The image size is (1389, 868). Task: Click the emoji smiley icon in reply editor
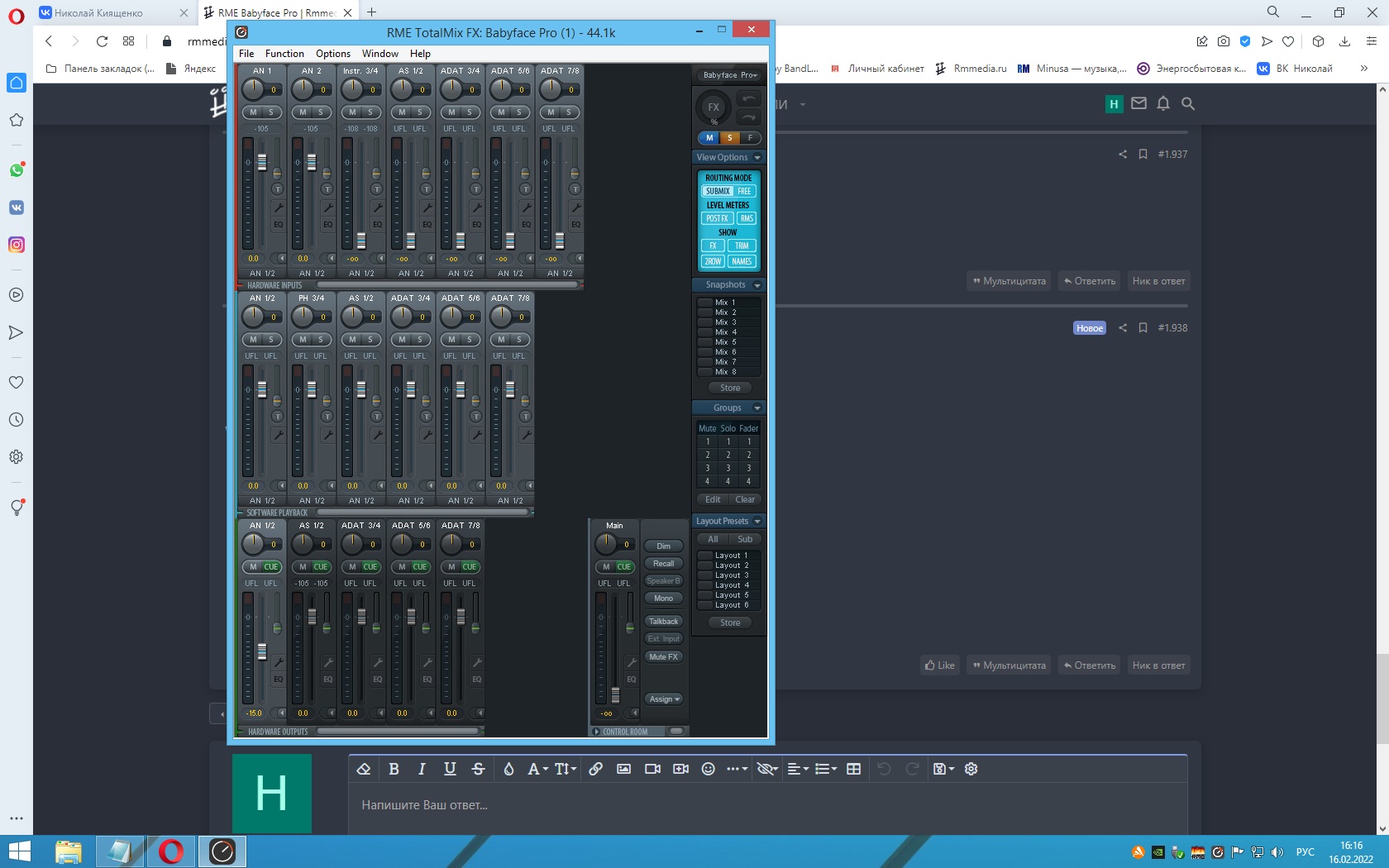(708, 769)
